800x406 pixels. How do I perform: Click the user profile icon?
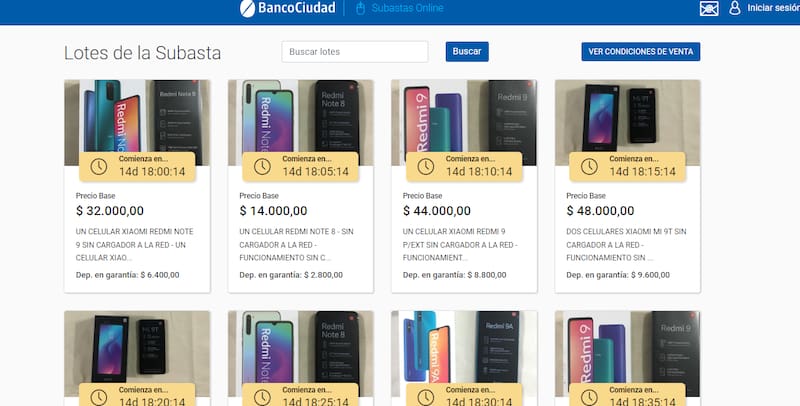point(735,9)
